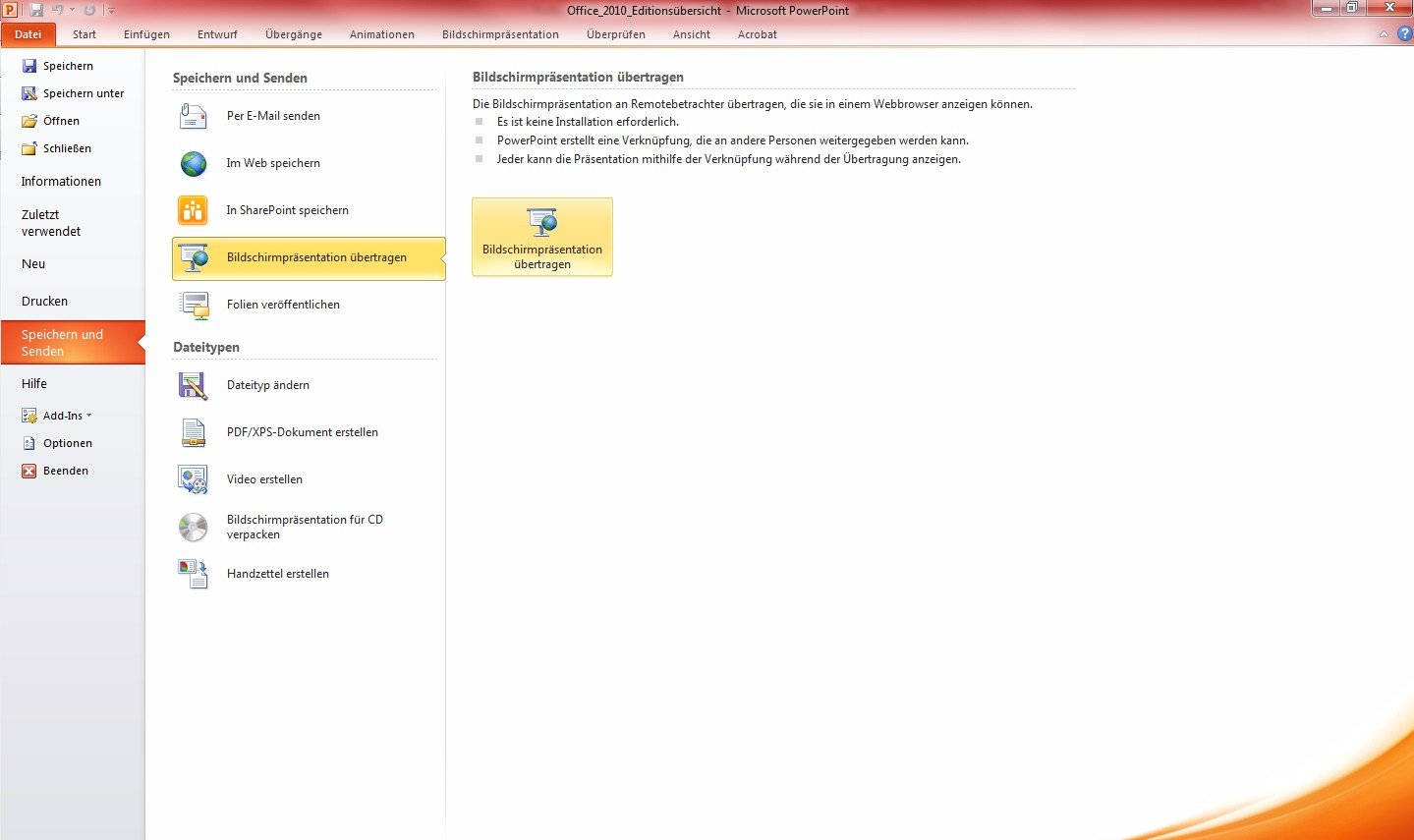The height and width of the screenshot is (840, 1414).
Task: Click the Optionen icon
Action: 29,443
